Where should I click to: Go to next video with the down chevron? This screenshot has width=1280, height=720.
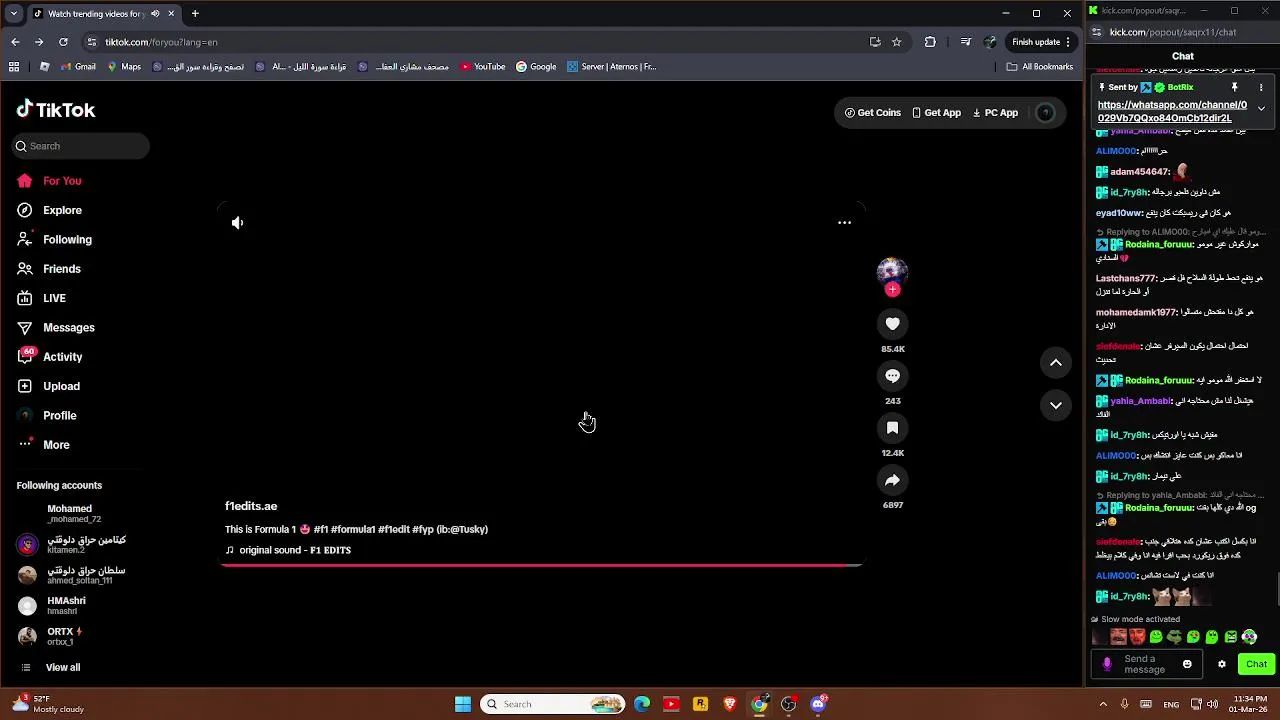(1055, 405)
